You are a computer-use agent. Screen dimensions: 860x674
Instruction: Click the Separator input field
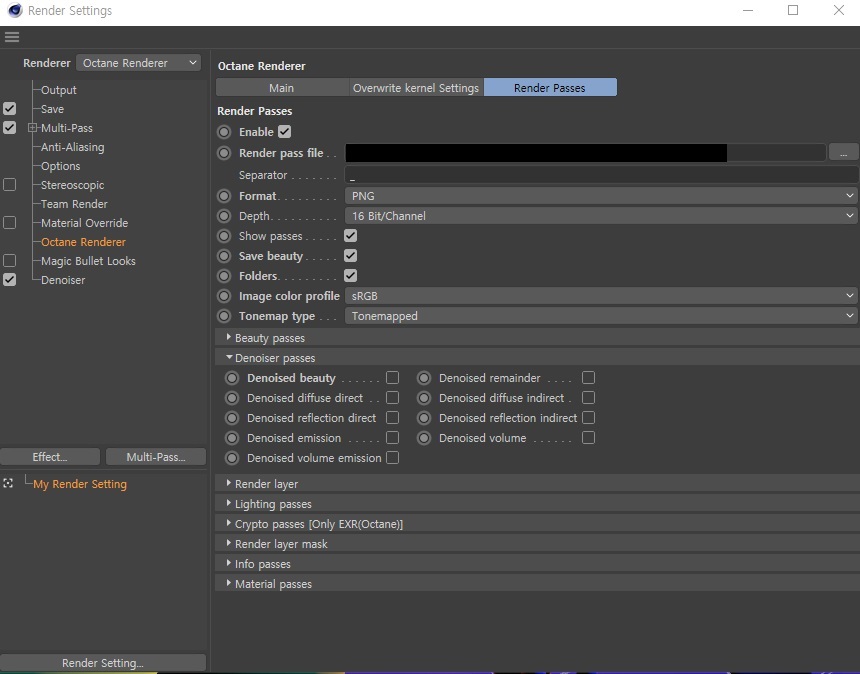601,175
